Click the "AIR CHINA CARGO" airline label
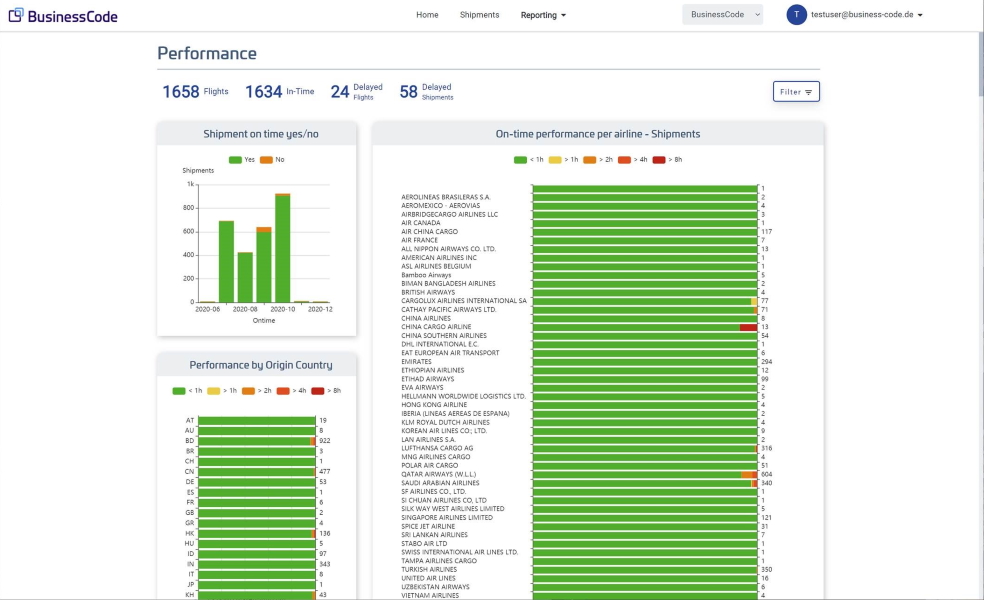The image size is (984, 600). tap(429, 232)
